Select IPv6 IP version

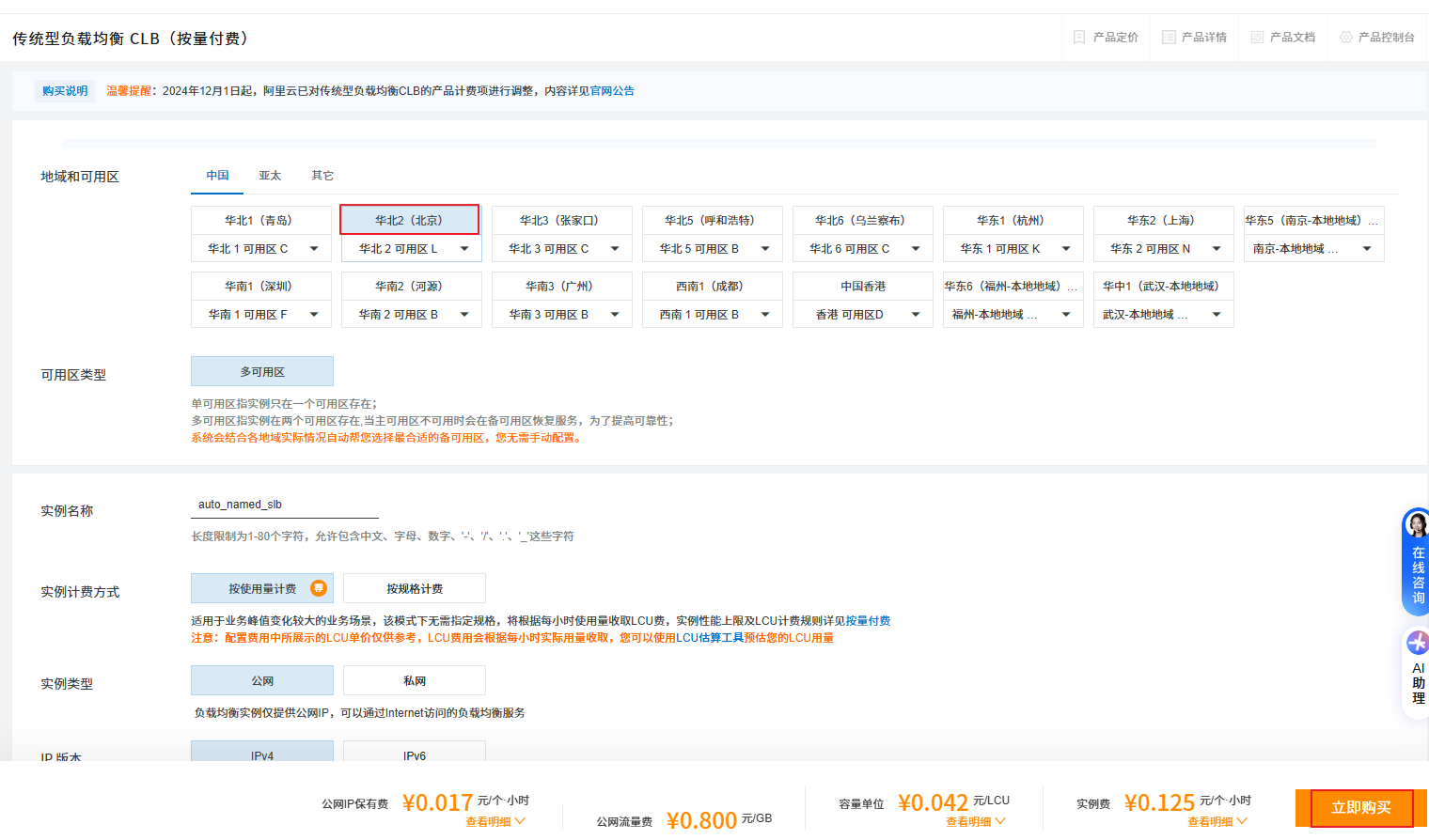click(x=415, y=752)
